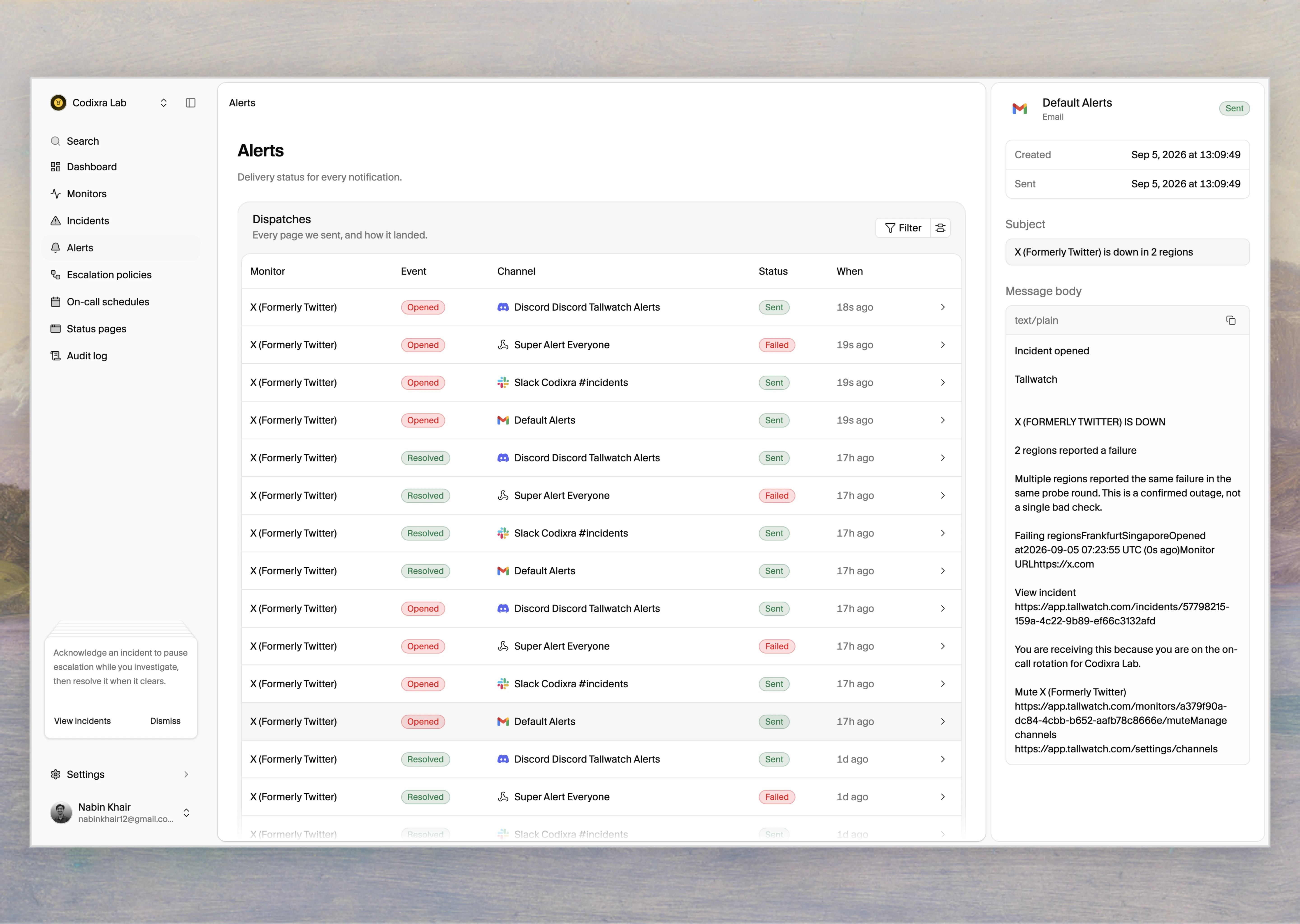Click the Failed status in the 1d ago row
This screenshot has height=924, width=1300.
[776, 797]
